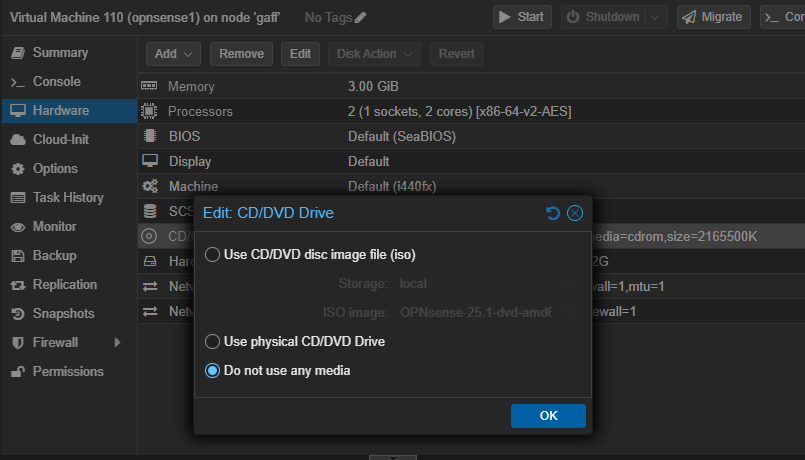Click the BIOS chip icon

click(150, 136)
